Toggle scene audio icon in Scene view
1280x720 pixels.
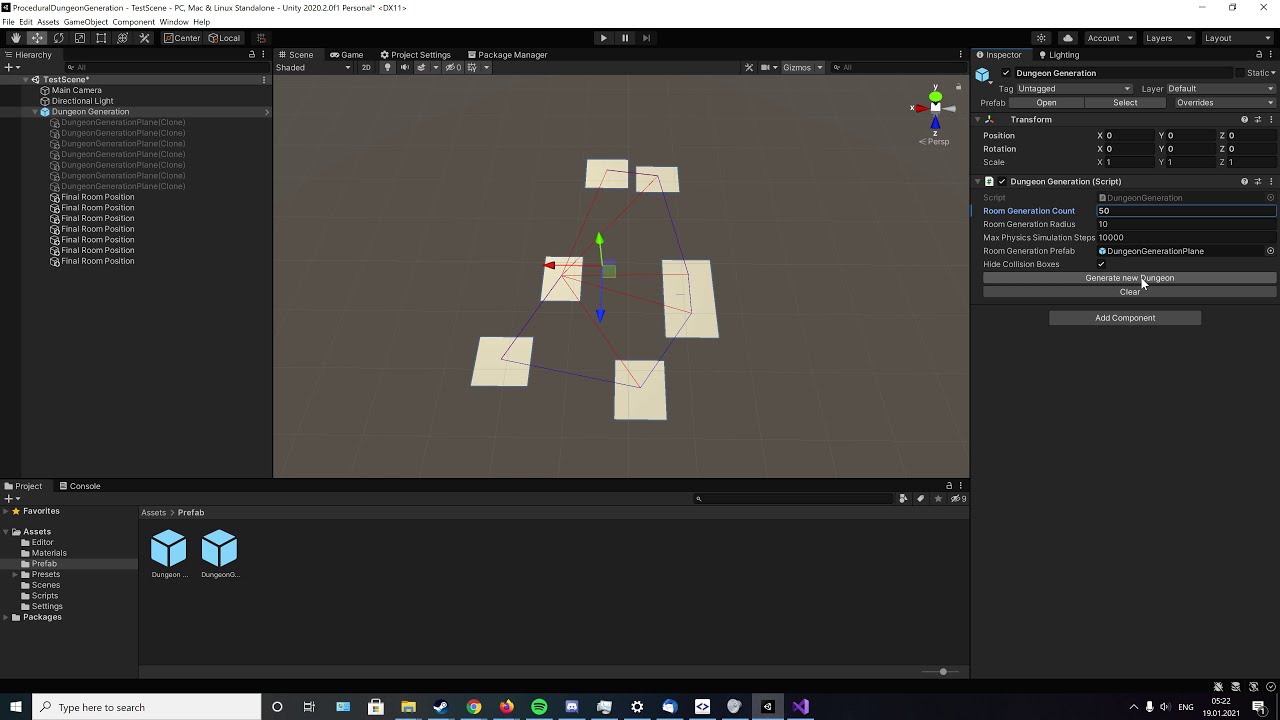(404, 67)
